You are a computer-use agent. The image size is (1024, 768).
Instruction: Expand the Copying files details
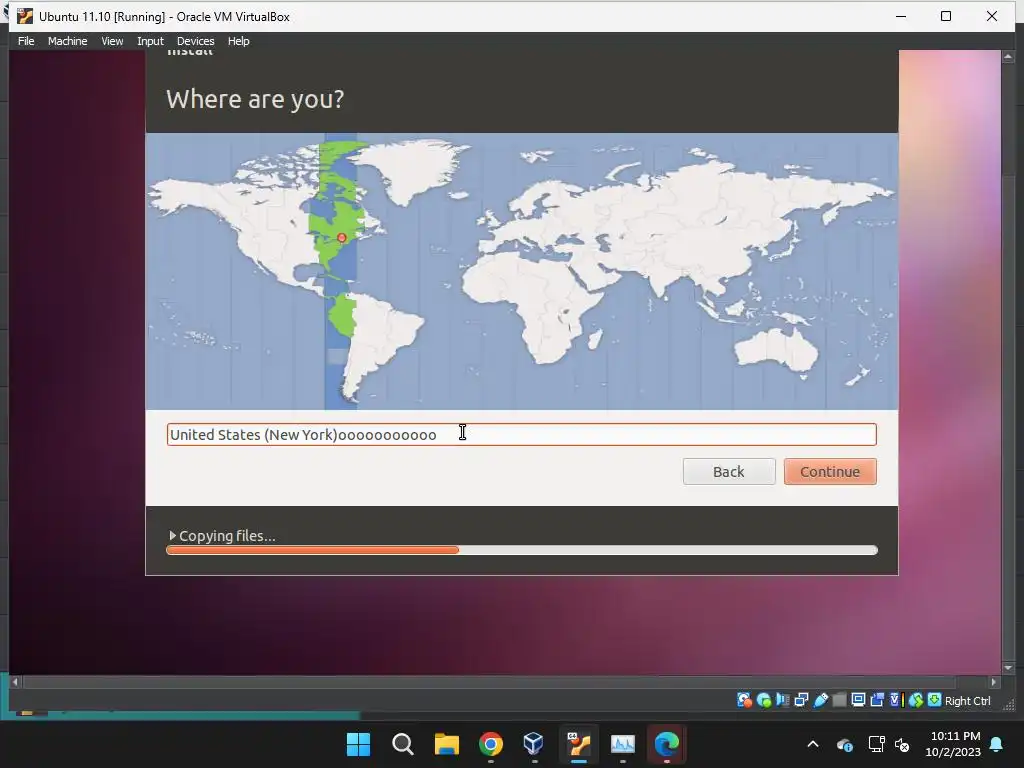coord(172,536)
